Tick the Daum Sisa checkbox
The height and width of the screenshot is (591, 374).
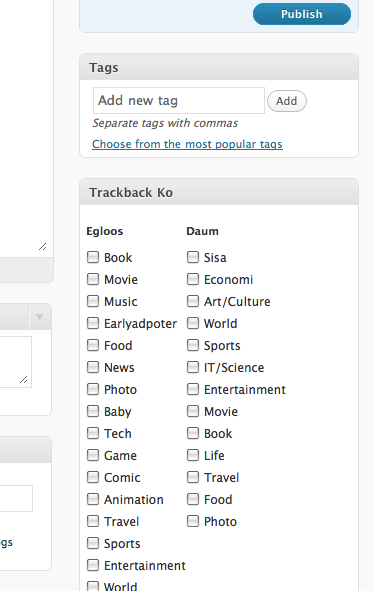coord(193,257)
